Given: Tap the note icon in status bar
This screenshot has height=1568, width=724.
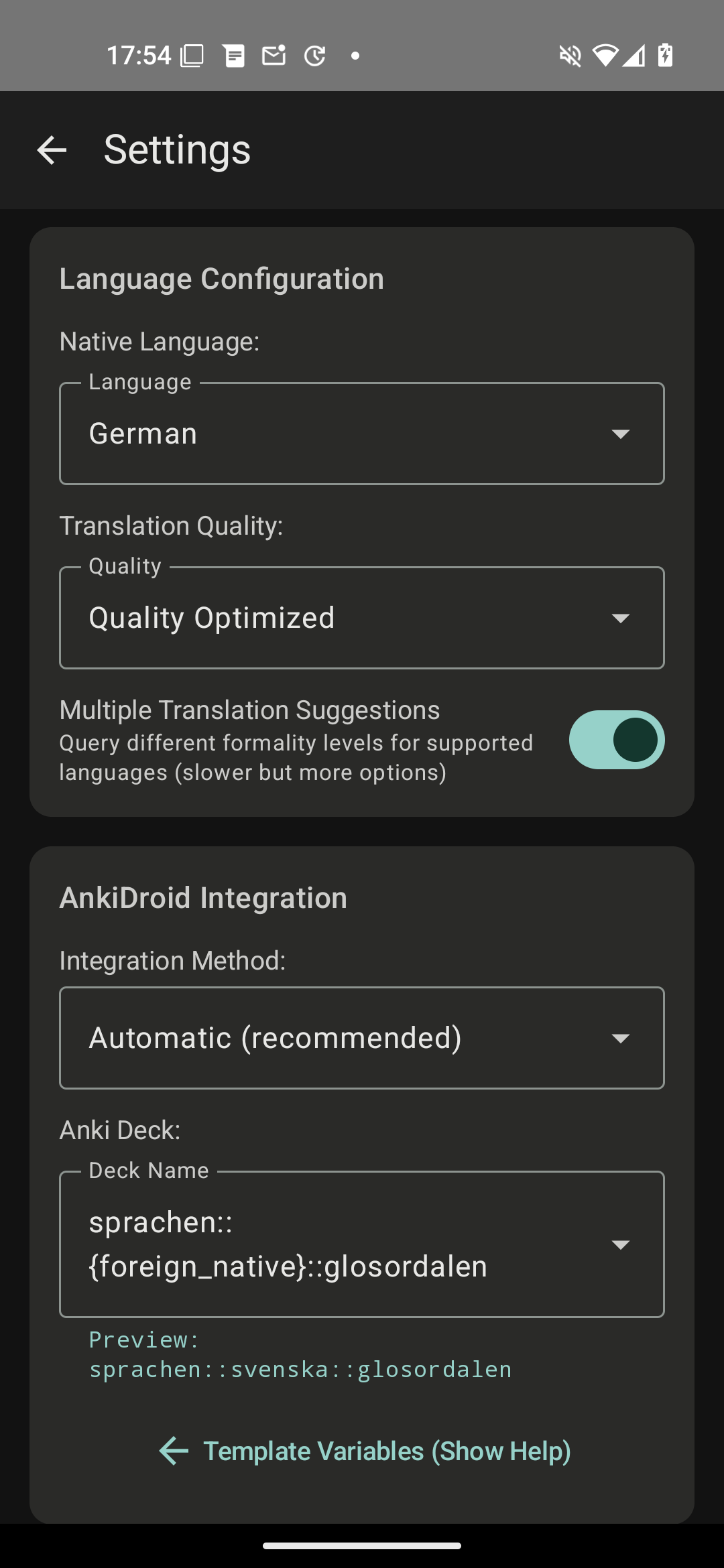Looking at the screenshot, I should pyautogui.click(x=234, y=56).
